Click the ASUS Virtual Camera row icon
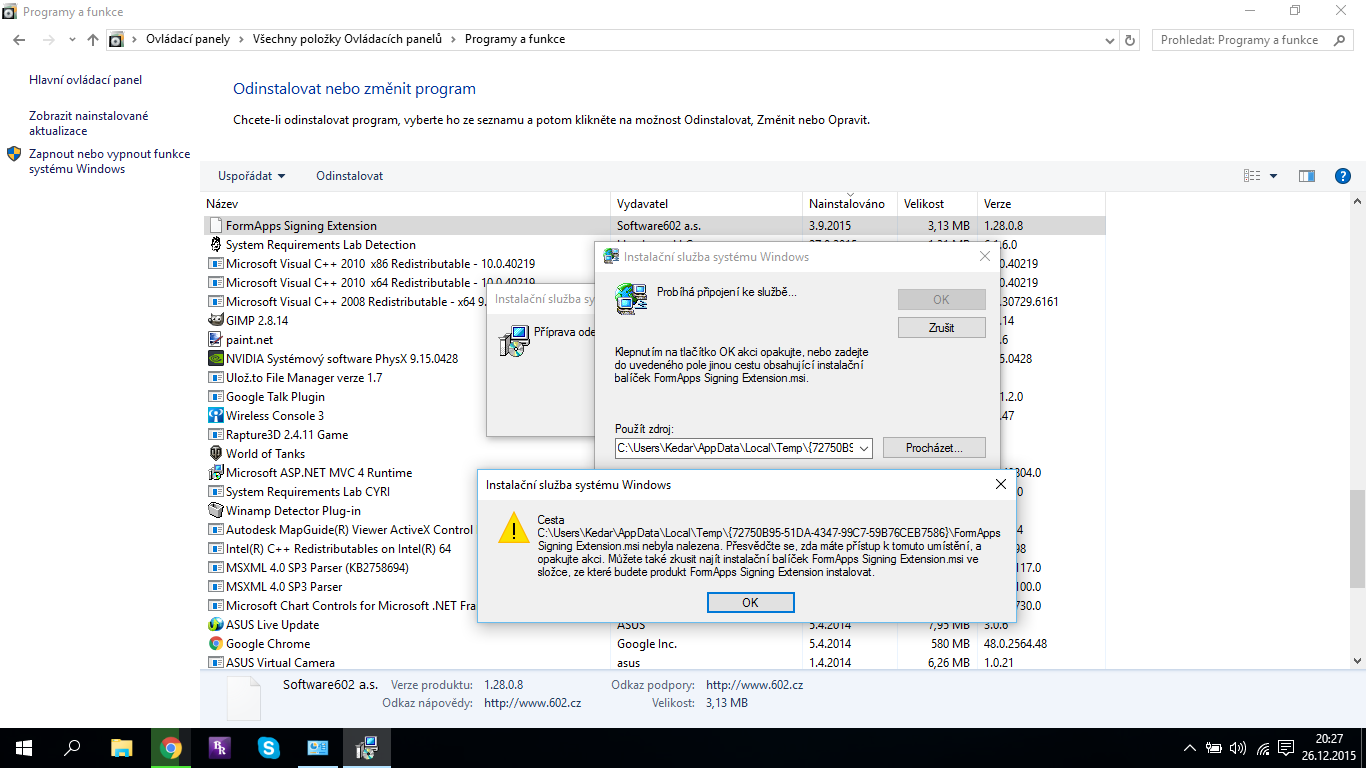Screen dimensions: 1366x768 click(215, 663)
